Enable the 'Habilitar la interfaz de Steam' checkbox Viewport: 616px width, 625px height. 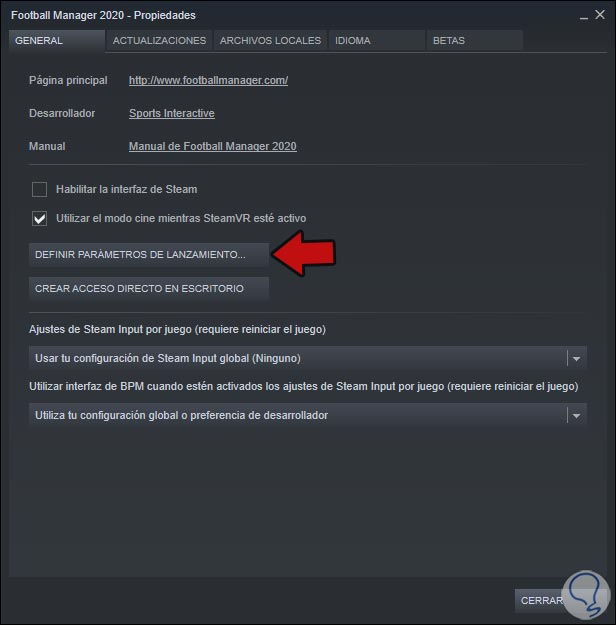tap(39, 189)
